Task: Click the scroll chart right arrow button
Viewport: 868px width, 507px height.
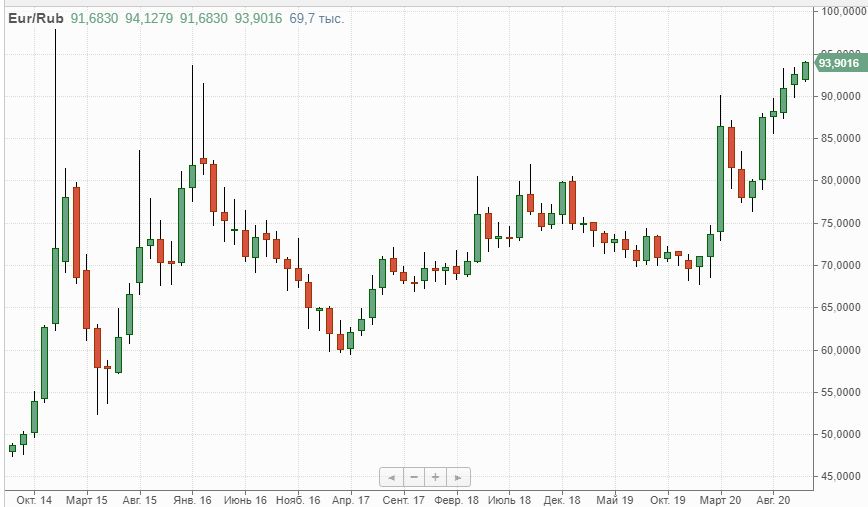Action: (x=458, y=477)
